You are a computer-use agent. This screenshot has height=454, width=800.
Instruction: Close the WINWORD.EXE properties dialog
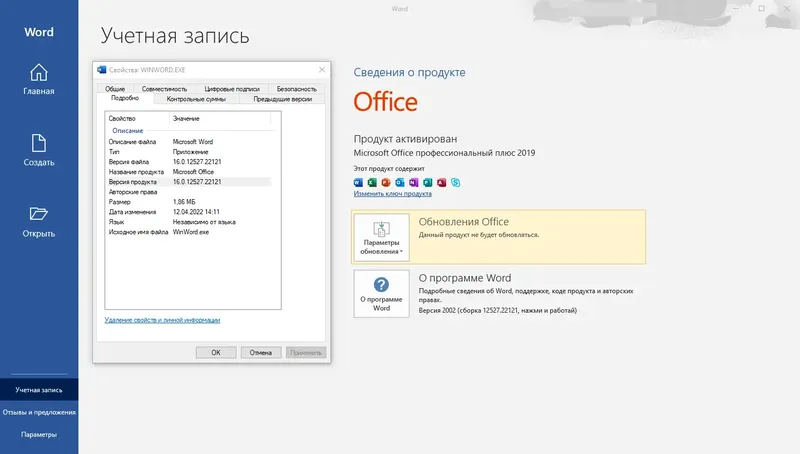(322, 70)
